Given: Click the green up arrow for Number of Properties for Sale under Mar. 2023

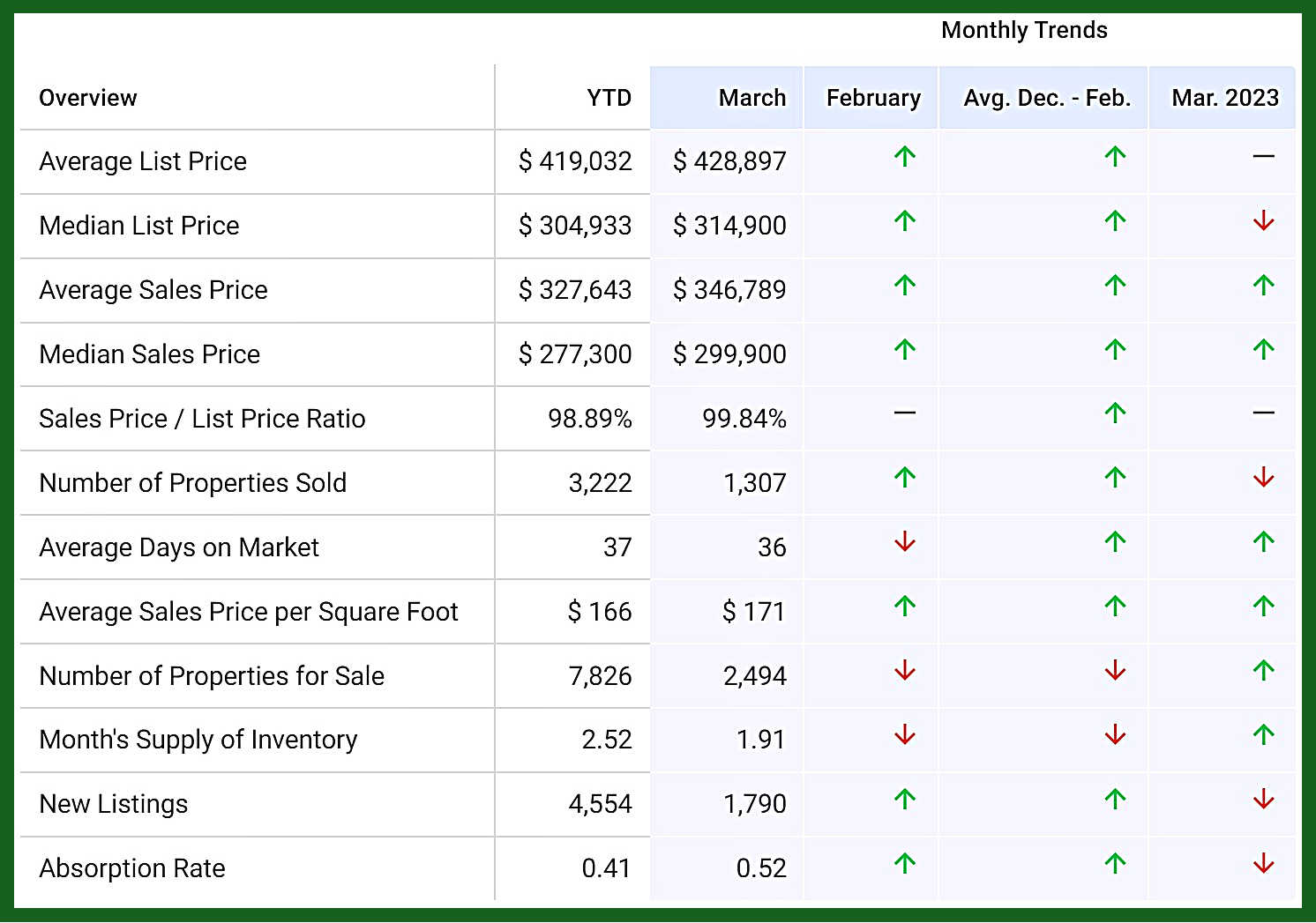Looking at the screenshot, I should (1263, 671).
